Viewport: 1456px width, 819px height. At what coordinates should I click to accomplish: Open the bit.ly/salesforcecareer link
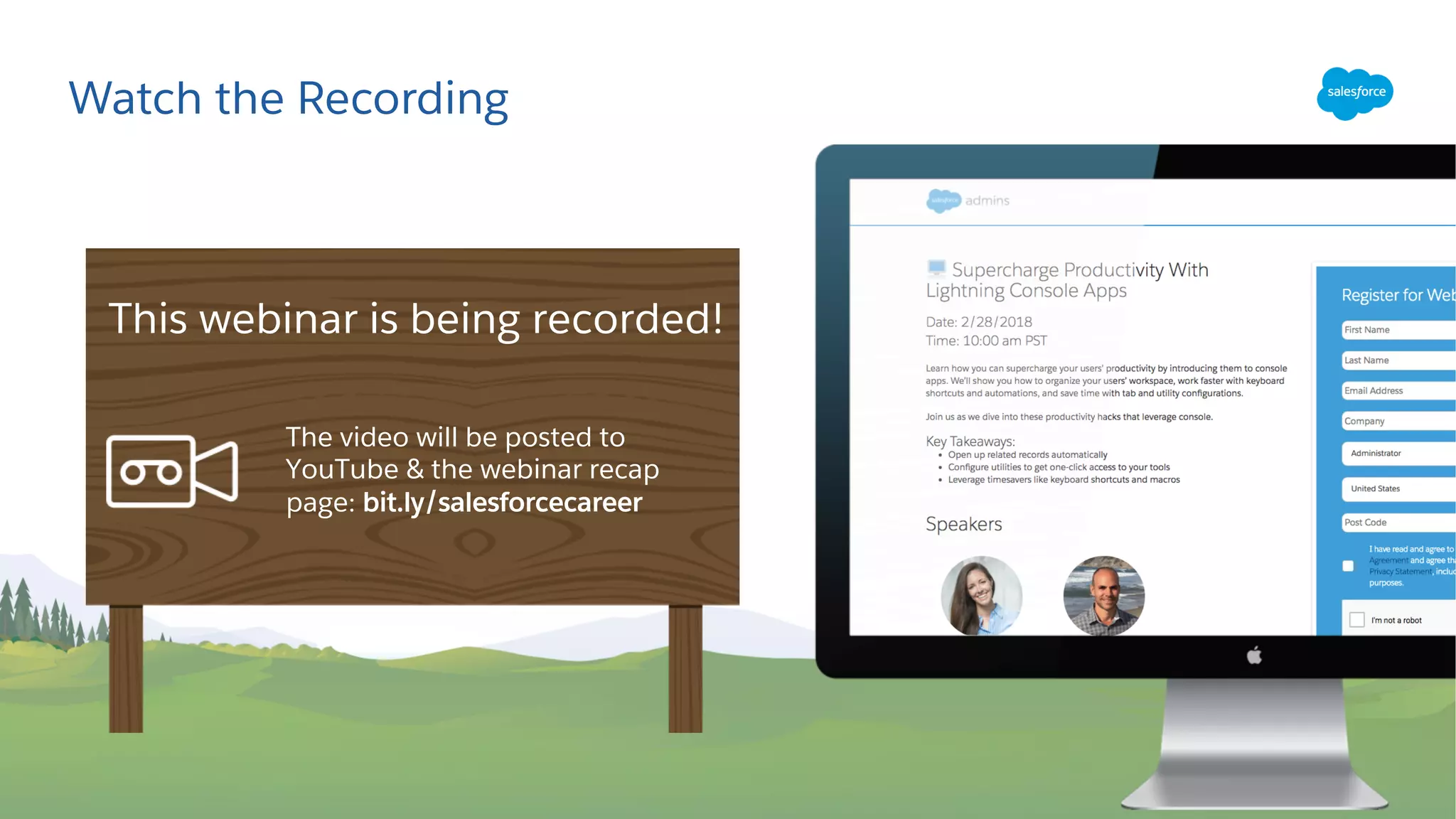coord(502,503)
